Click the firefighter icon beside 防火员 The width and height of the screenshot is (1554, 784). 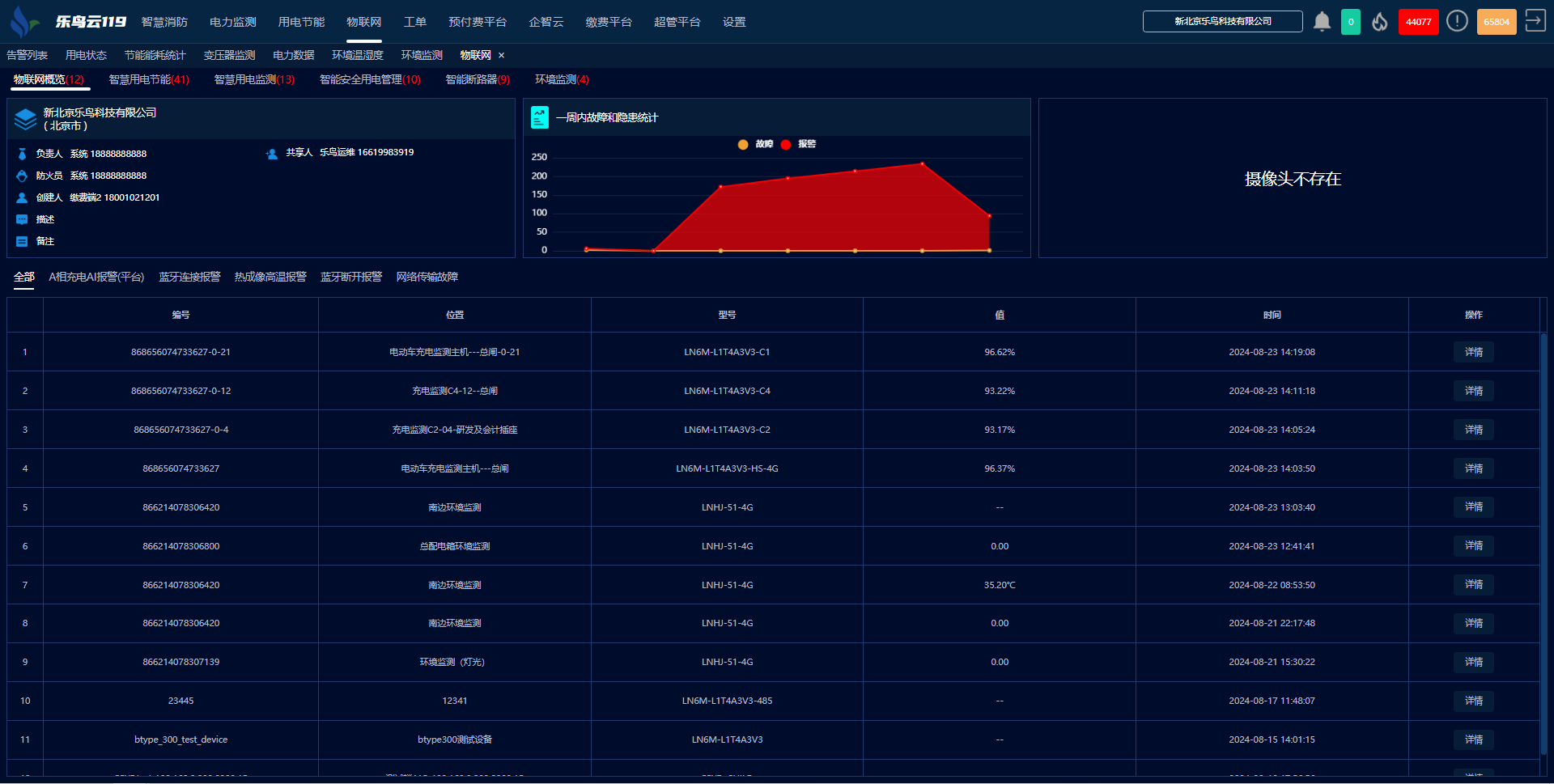[22, 176]
